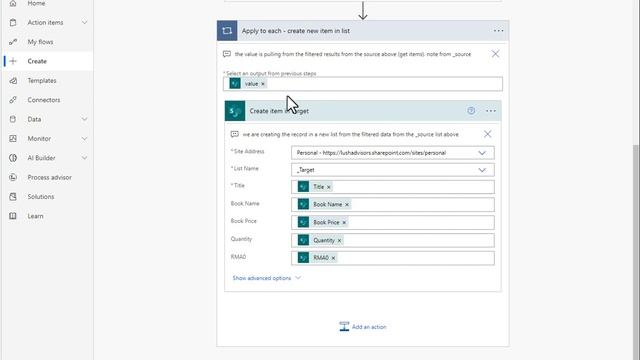Click the Apply to each loop icon

click(x=227, y=31)
